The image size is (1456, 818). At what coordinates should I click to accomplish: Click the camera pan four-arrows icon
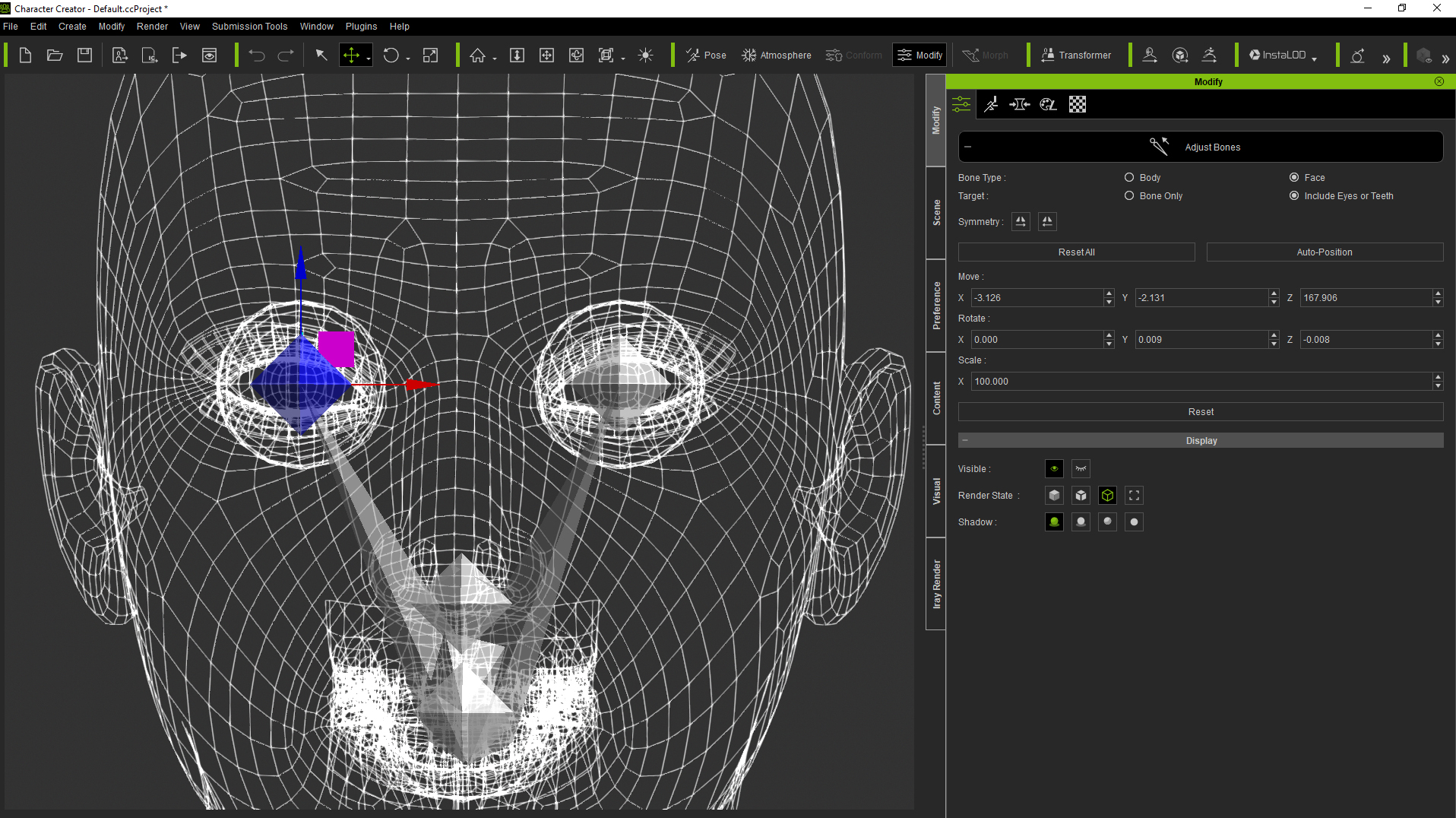coord(546,55)
